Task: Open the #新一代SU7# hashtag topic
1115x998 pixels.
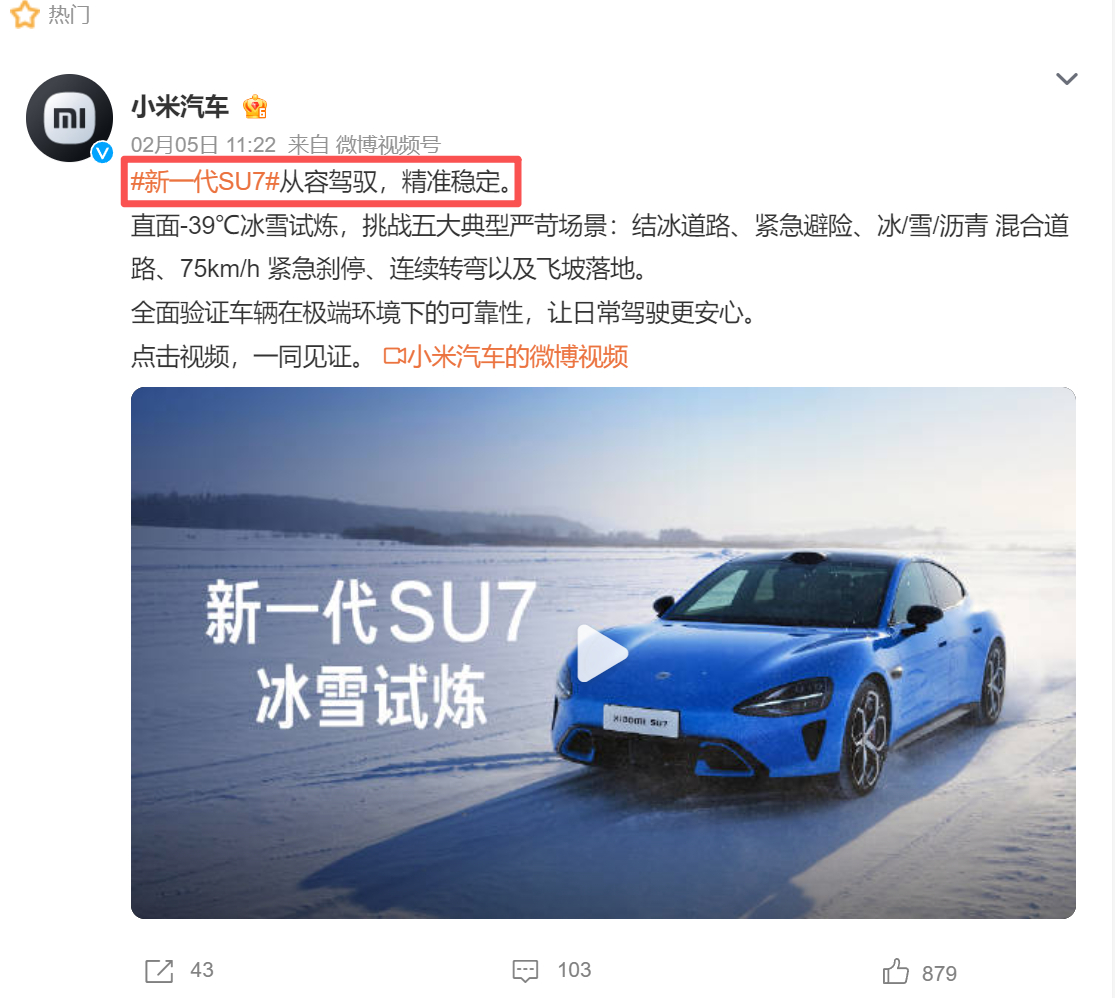Action: pyautogui.click(x=205, y=182)
